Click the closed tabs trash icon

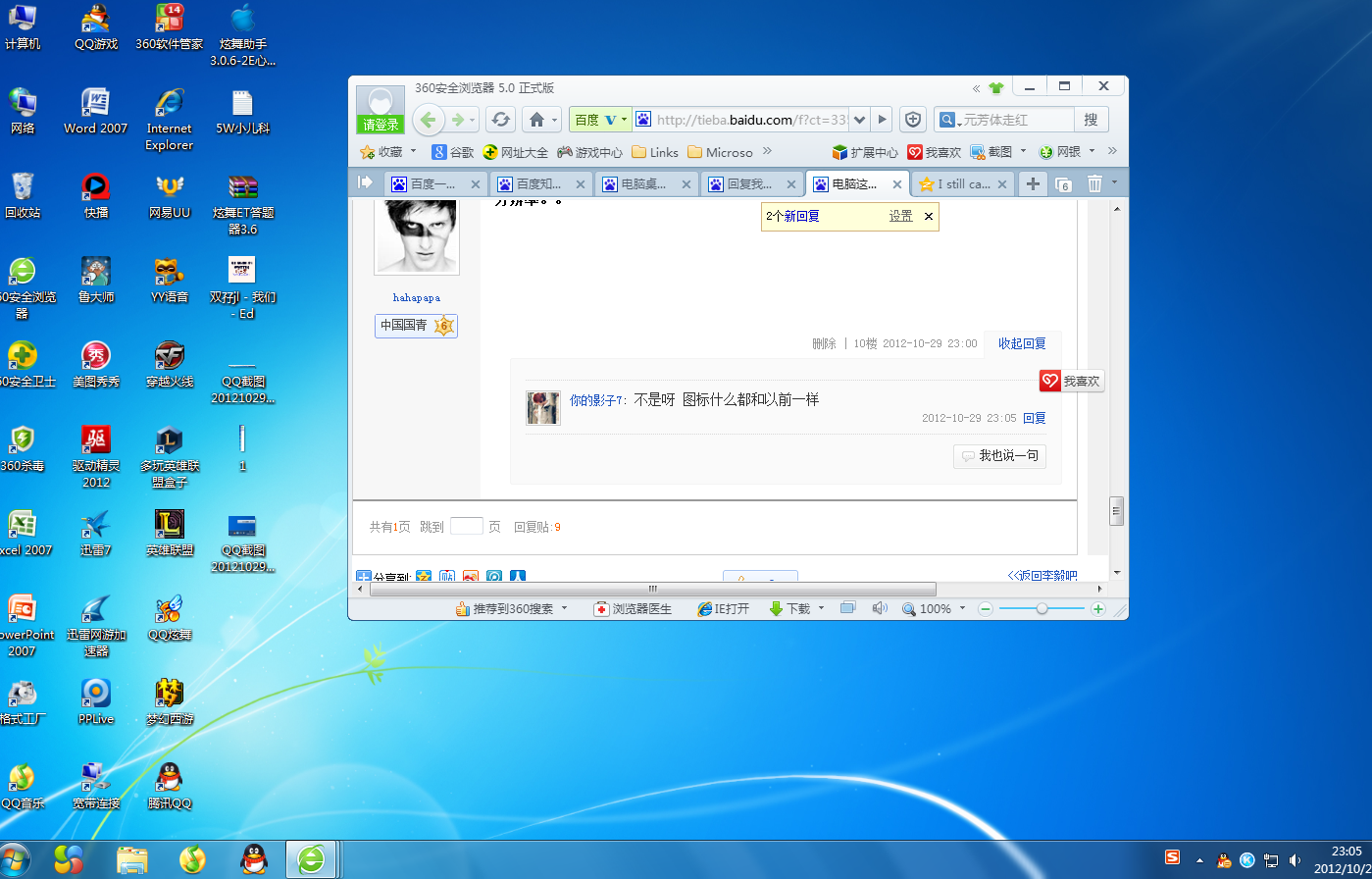(1095, 183)
